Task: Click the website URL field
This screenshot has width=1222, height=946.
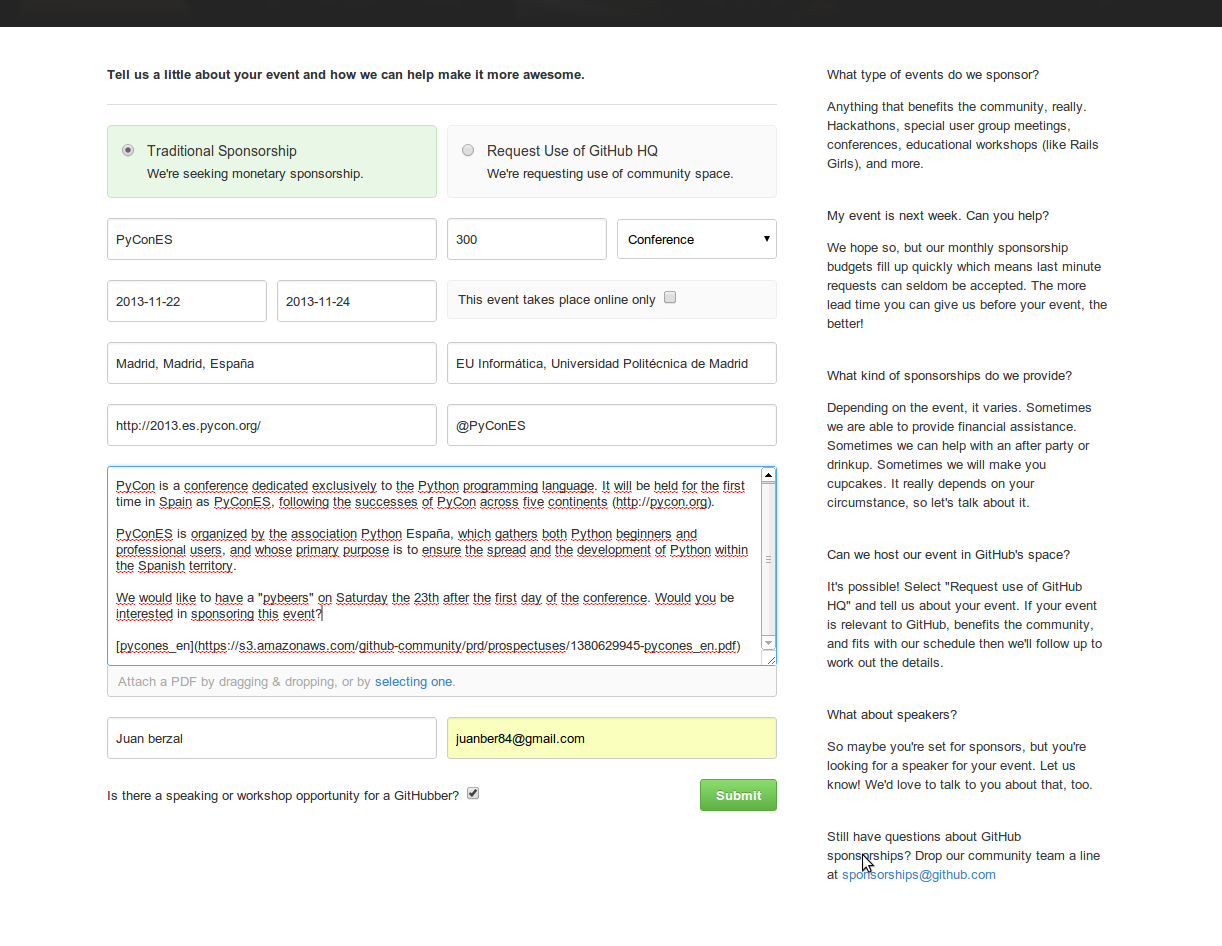Action: 271,425
